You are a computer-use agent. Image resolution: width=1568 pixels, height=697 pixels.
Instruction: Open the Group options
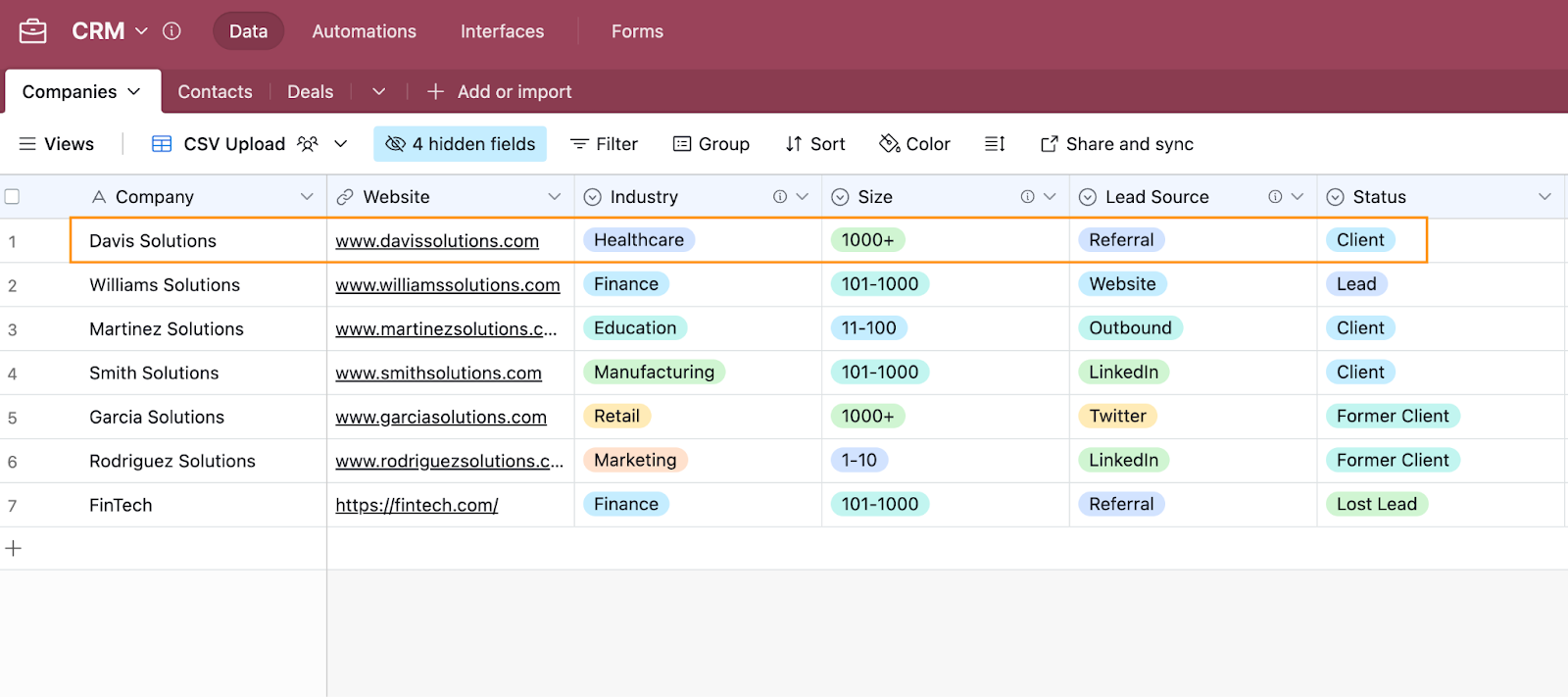tap(711, 144)
